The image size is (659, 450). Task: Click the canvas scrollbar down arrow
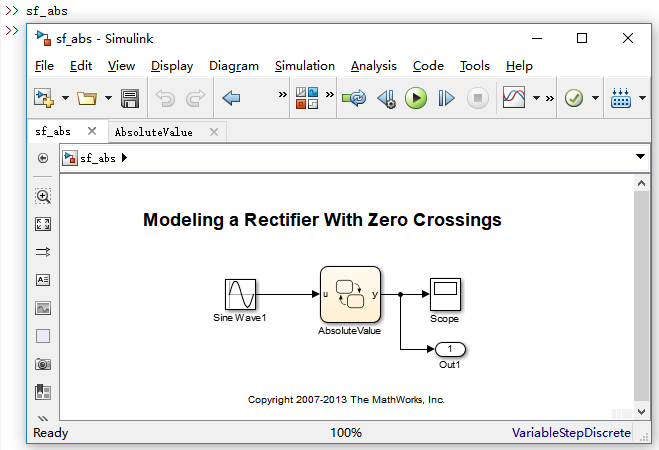click(641, 412)
